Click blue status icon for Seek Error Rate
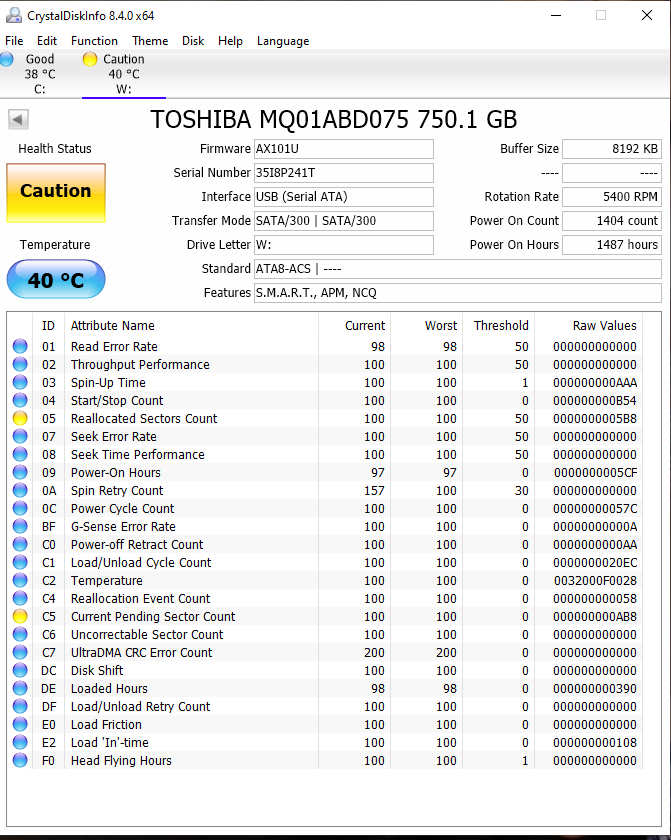 pos(20,436)
